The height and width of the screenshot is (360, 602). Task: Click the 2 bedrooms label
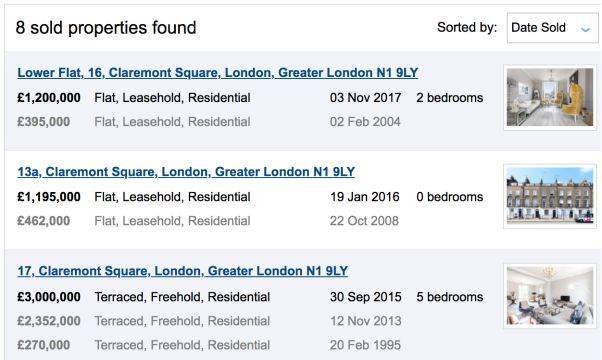coord(450,97)
